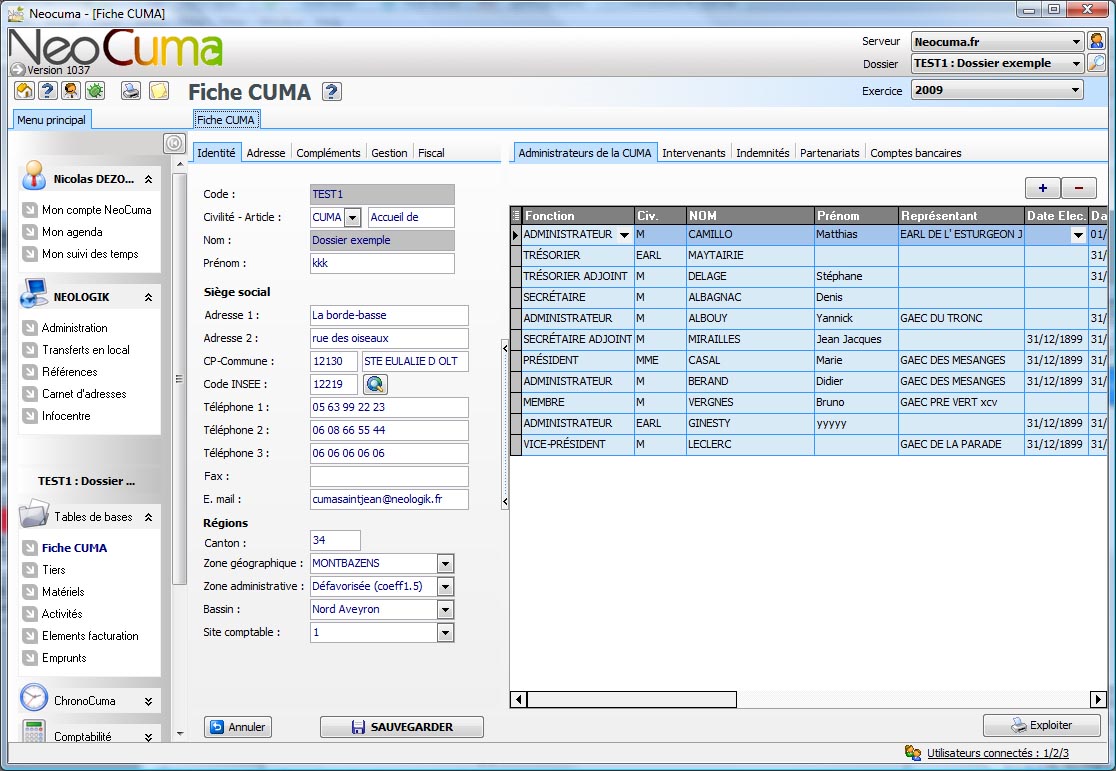
Task: Click the Matériels sidebar icon
Action: 30,592
